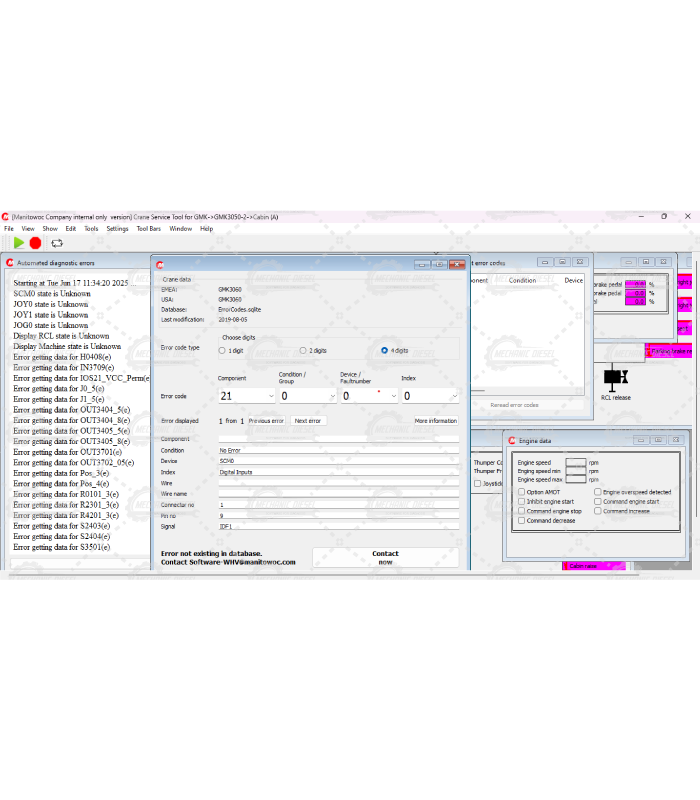Select the 2 digits radio option
Screen dimensions: 700x800
pos(302,351)
